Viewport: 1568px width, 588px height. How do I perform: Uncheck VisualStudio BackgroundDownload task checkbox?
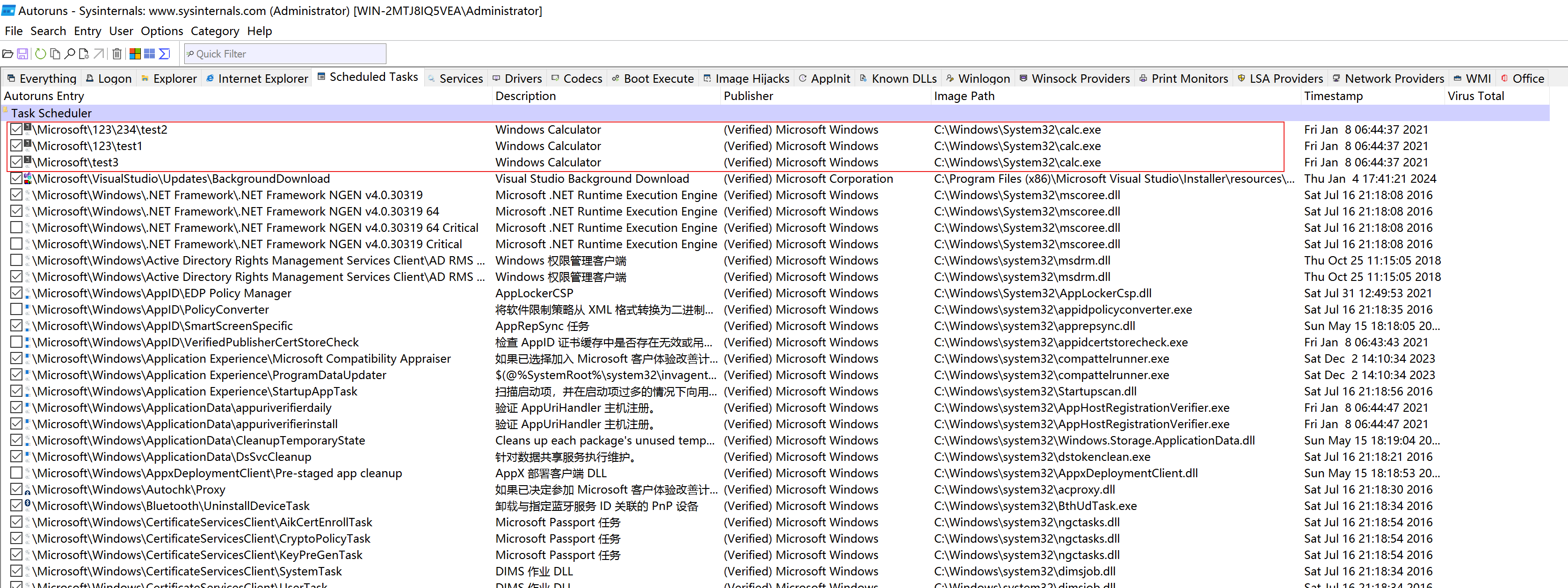(16, 178)
